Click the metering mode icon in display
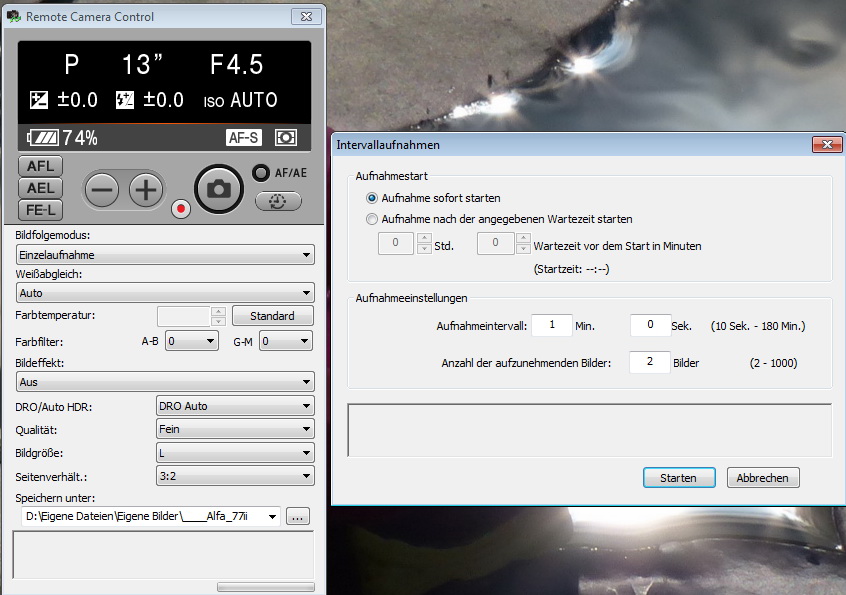This screenshot has width=846, height=595. [x=286, y=138]
